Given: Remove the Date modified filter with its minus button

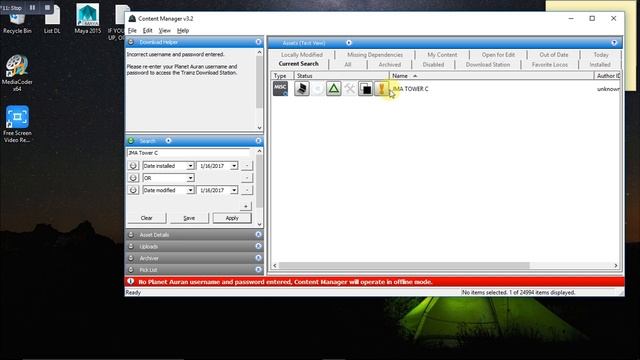Looking at the screenshot, I should [247, 190].
